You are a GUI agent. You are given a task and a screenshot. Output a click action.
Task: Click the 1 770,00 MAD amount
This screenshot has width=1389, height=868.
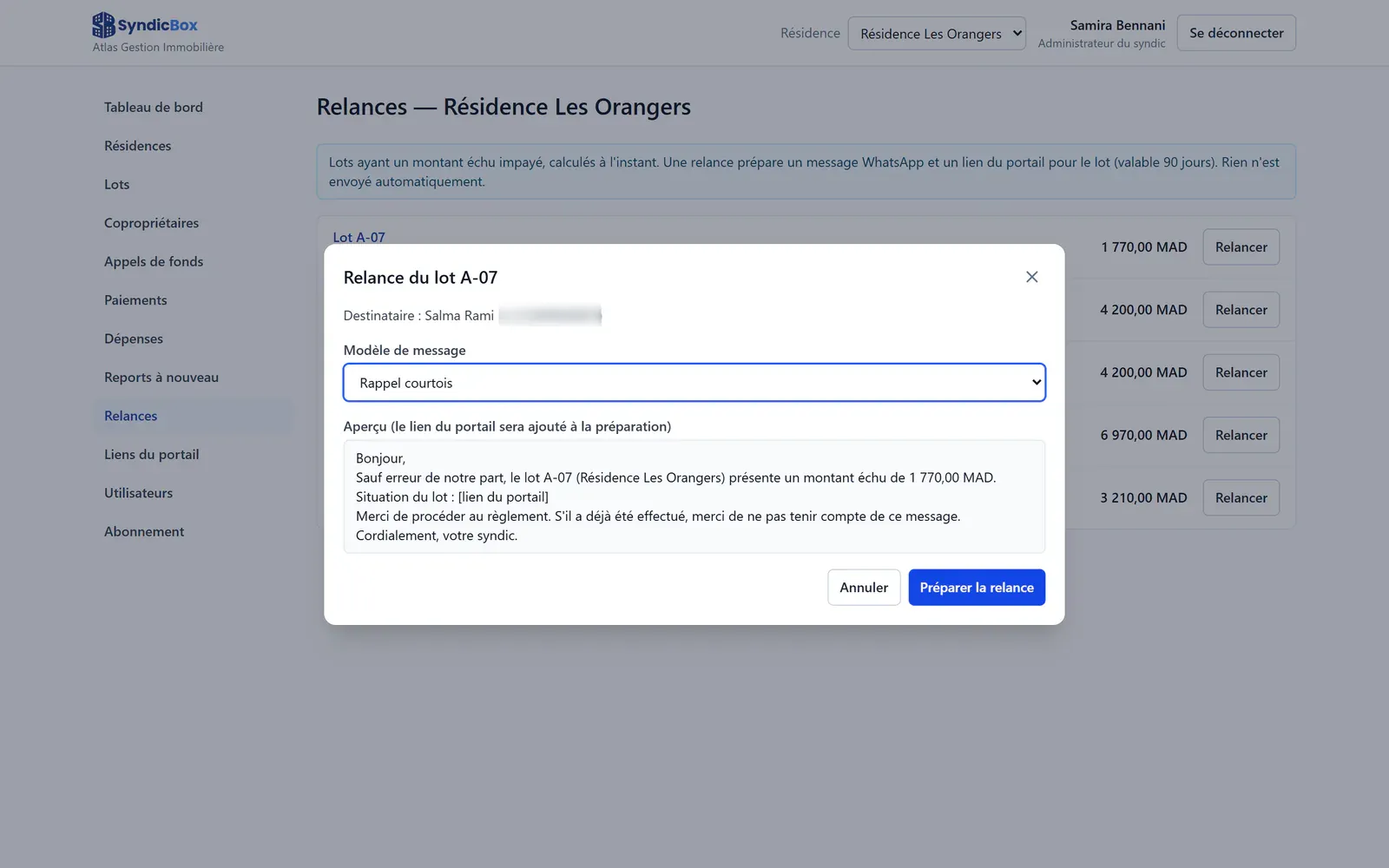tap(1143, 247)
